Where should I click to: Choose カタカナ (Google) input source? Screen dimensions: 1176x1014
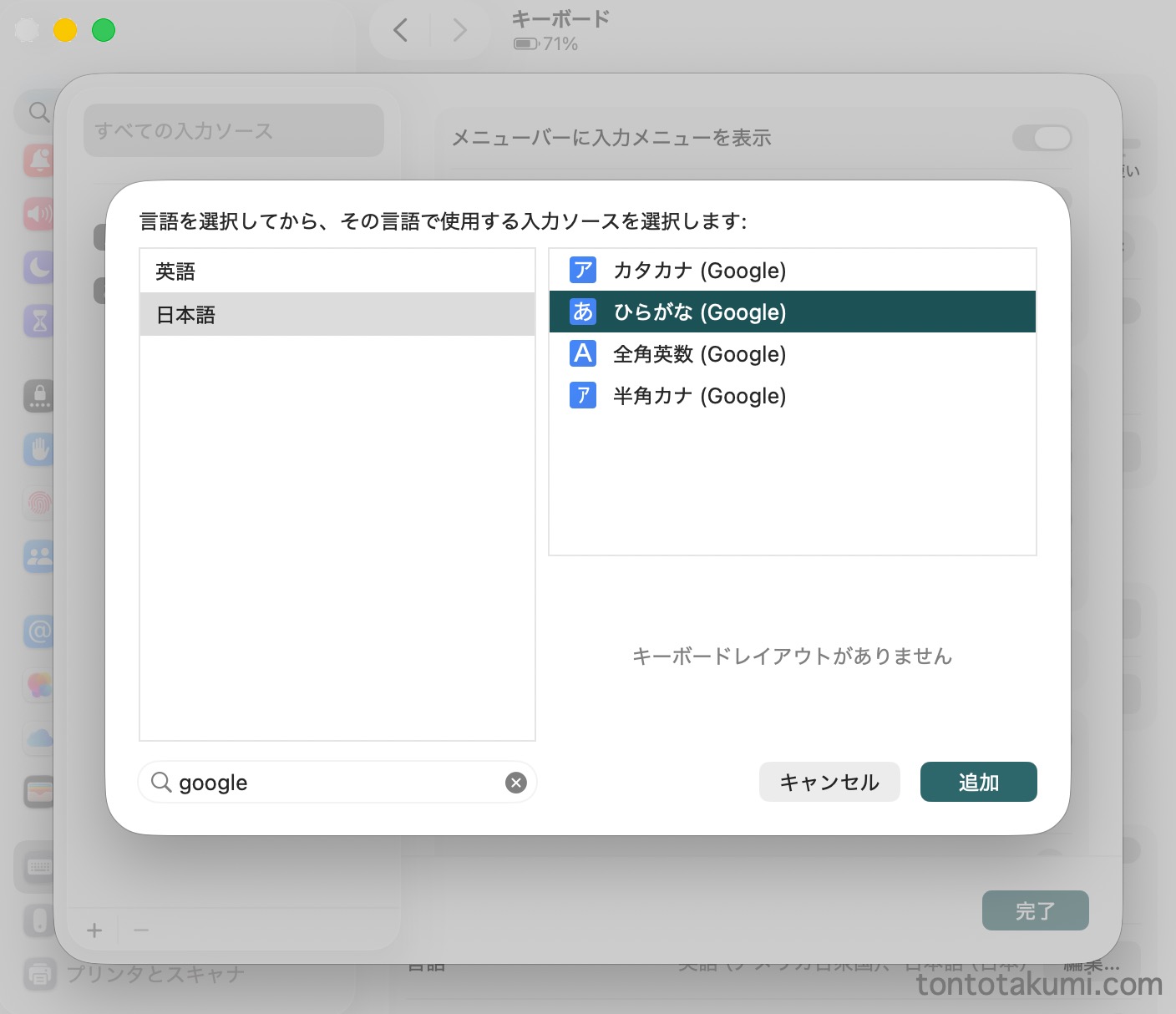[699, 271]
